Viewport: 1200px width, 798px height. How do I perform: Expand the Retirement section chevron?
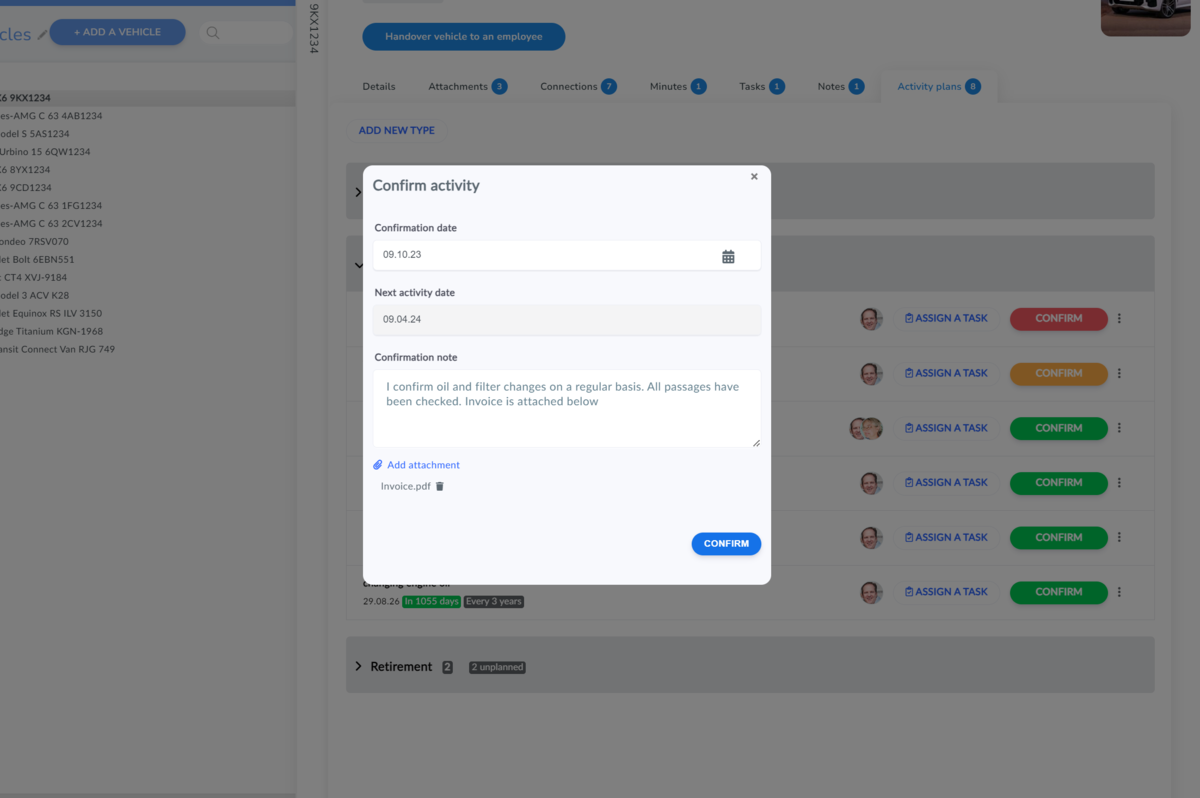358,666
